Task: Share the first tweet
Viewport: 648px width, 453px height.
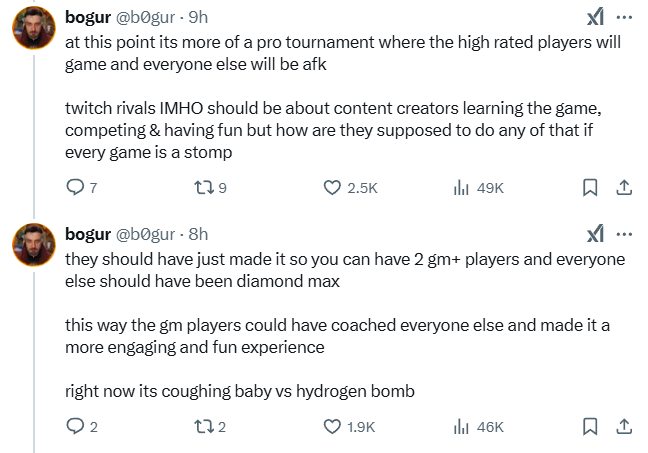Action: click(x=622, y=187)
